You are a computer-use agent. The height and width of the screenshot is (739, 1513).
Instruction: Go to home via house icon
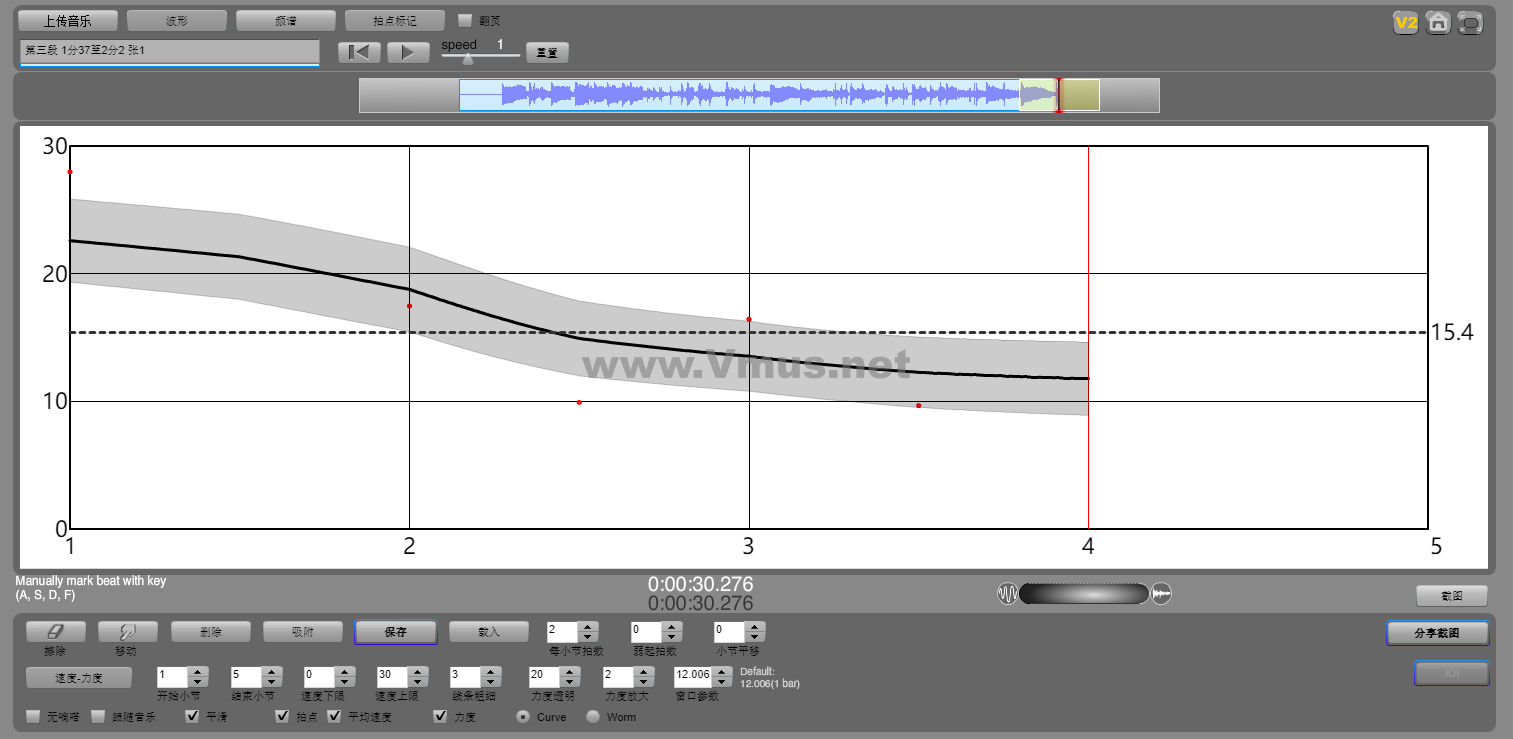point(1438,22)
